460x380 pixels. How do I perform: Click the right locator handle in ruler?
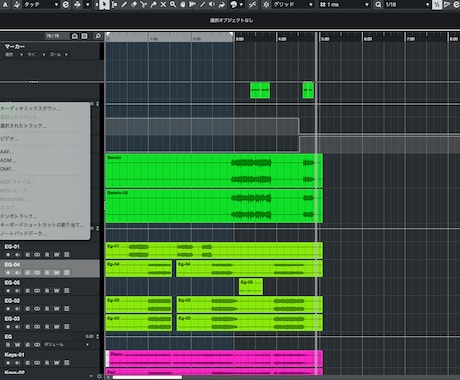pyautogui.click(x=231, y=35)
